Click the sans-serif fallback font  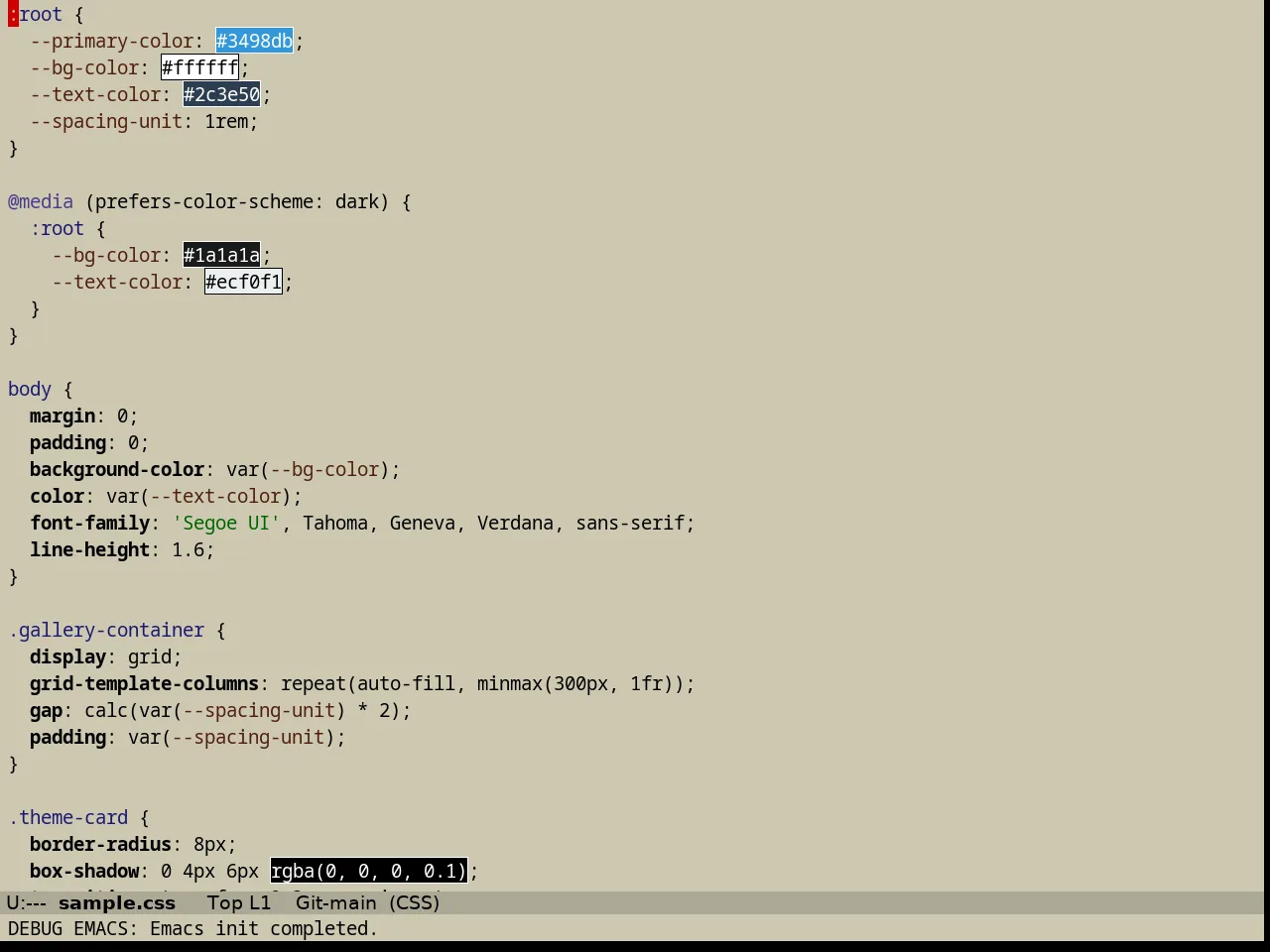[x=629, y=523]
